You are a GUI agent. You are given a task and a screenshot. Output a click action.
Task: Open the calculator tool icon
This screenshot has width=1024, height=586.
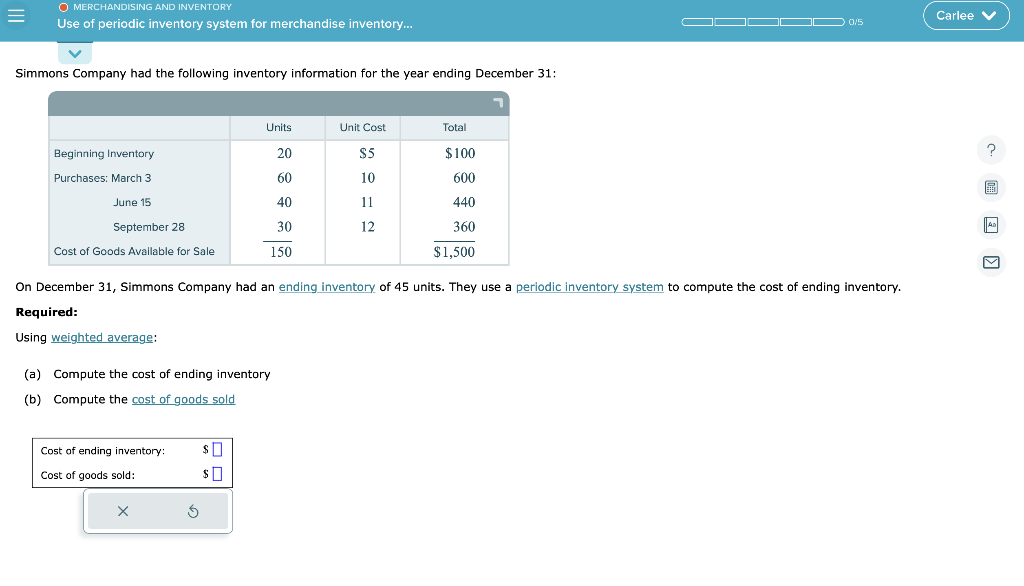point(991,187)
